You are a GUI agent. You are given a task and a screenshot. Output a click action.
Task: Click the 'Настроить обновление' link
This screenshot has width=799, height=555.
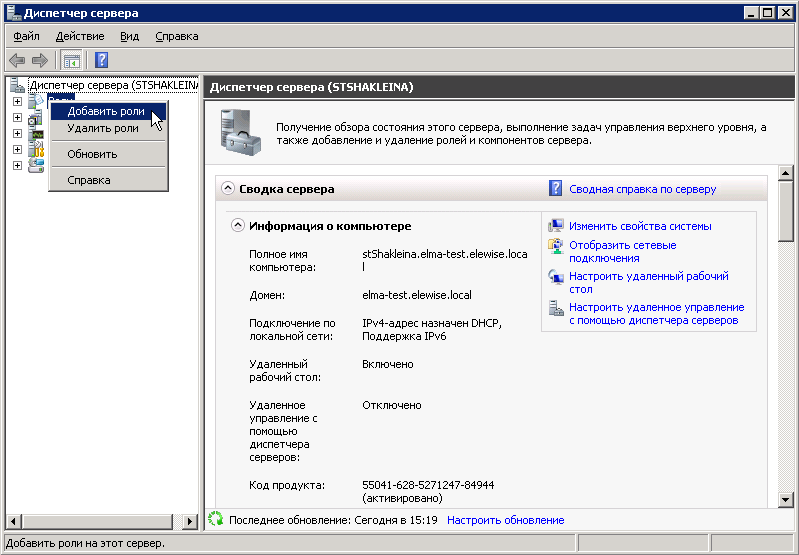505,520
